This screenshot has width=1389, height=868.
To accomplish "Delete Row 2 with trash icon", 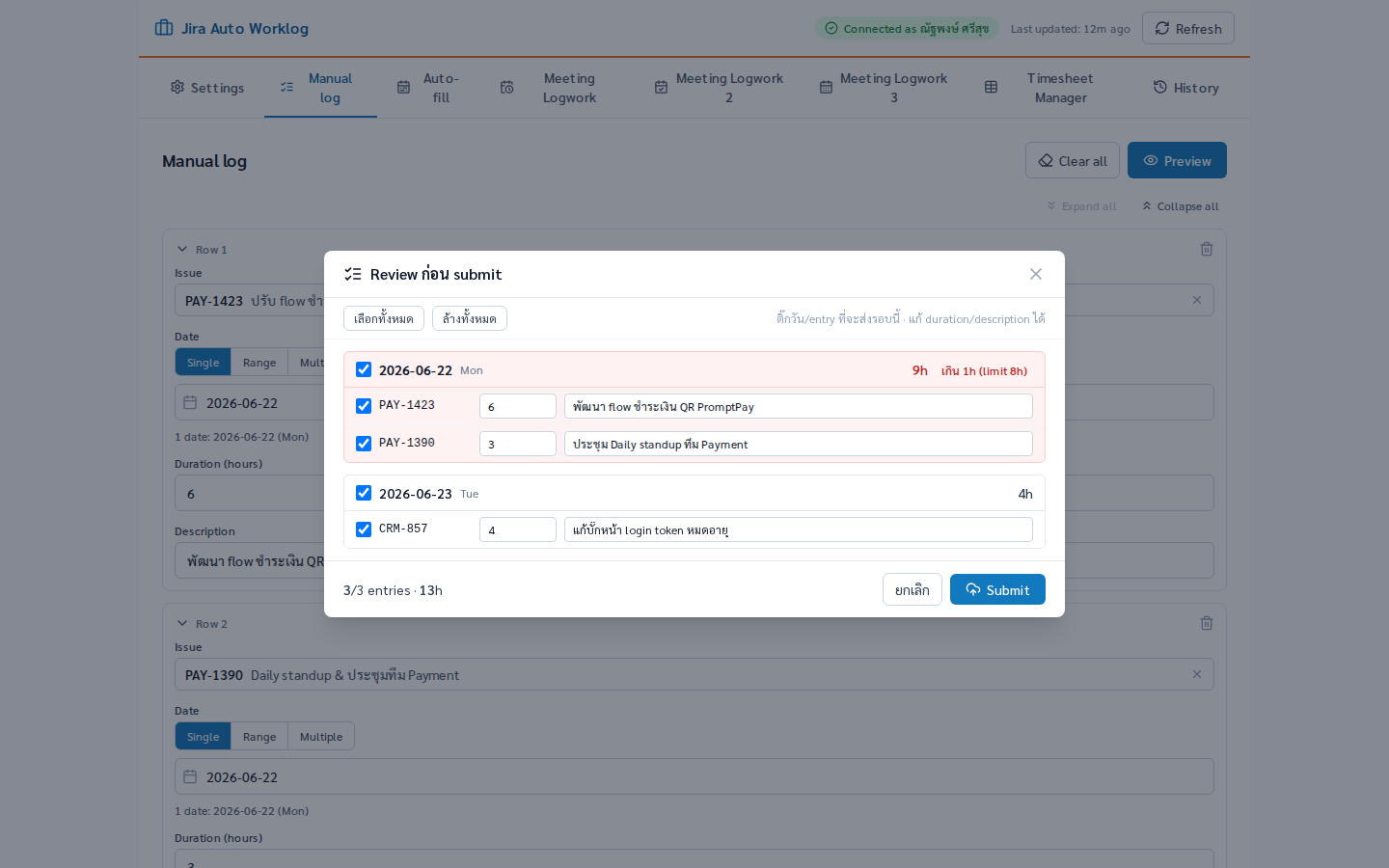I will click(1207, 623).
